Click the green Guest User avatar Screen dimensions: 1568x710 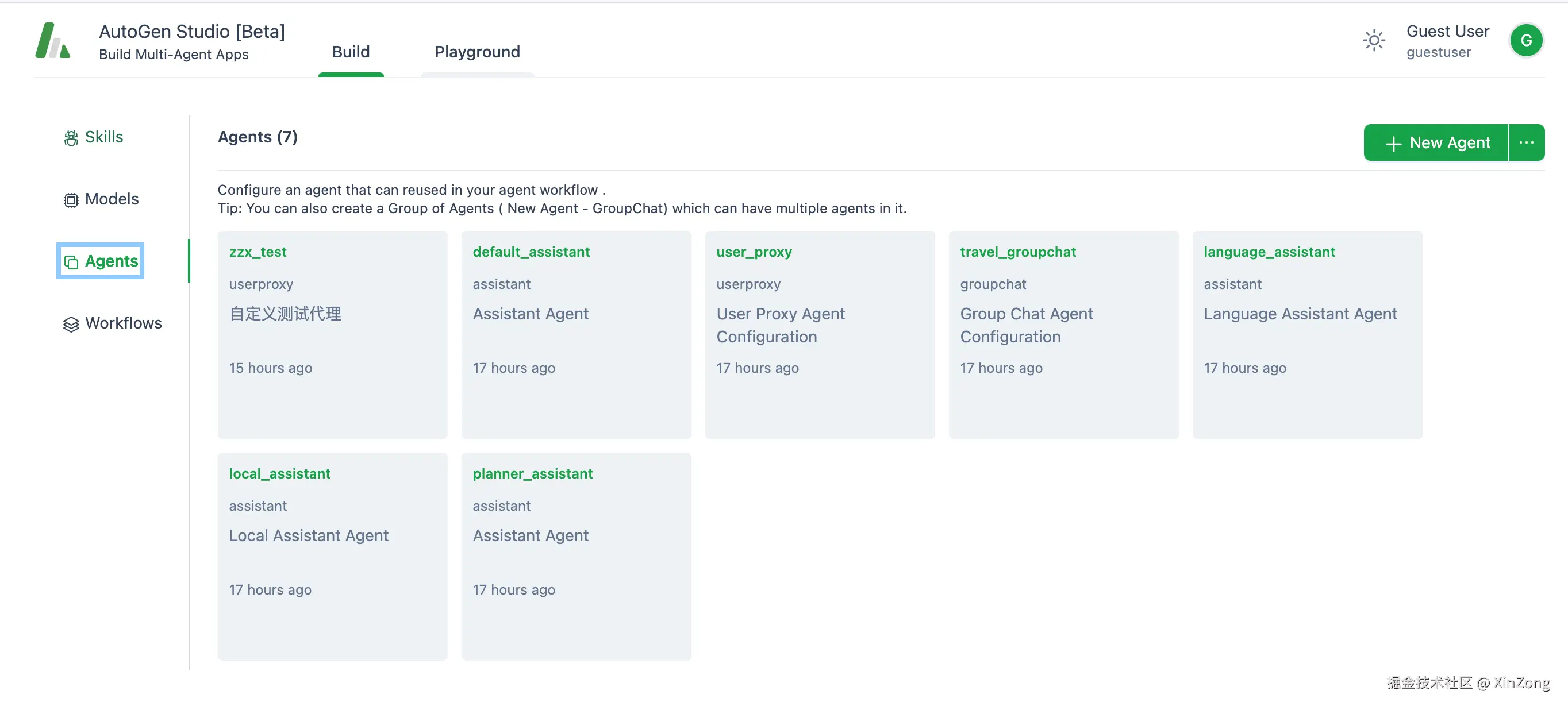click(x=1525, y=41)
